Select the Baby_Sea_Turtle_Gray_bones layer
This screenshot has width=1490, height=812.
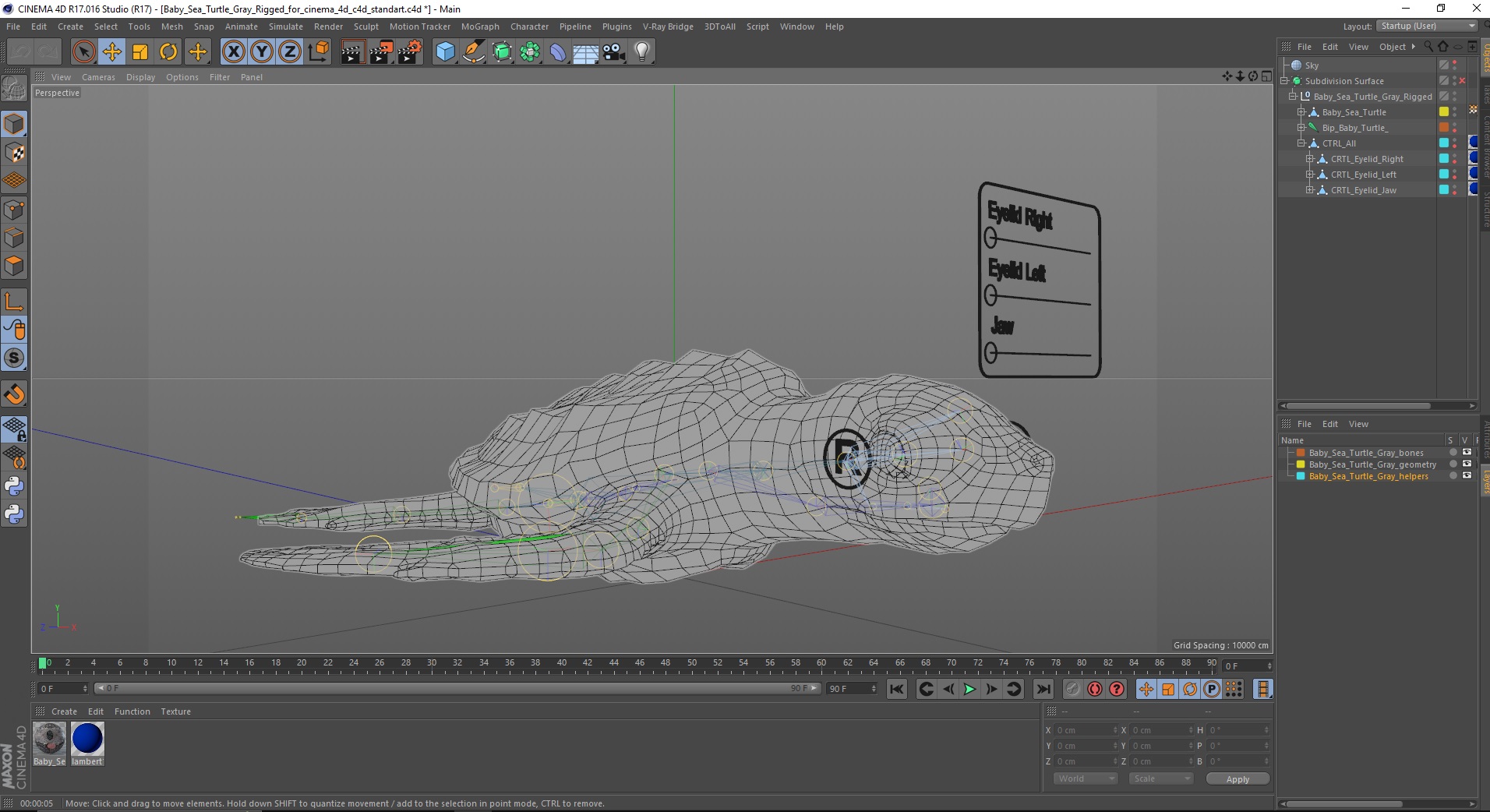click(1365, 453)
